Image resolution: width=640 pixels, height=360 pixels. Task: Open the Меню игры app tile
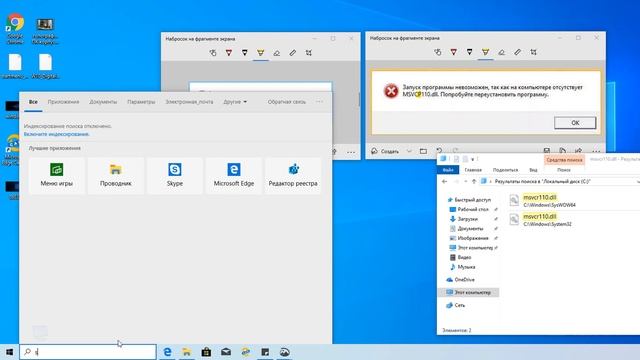57,176
